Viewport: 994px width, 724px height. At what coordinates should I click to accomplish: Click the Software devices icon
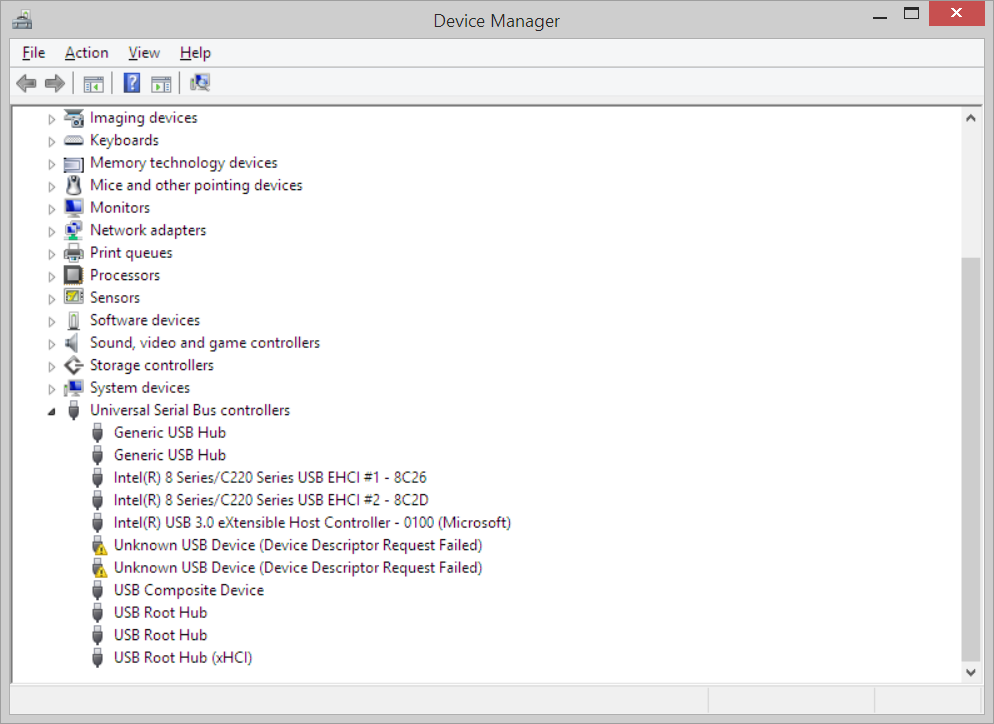click(x=74, y=321)
